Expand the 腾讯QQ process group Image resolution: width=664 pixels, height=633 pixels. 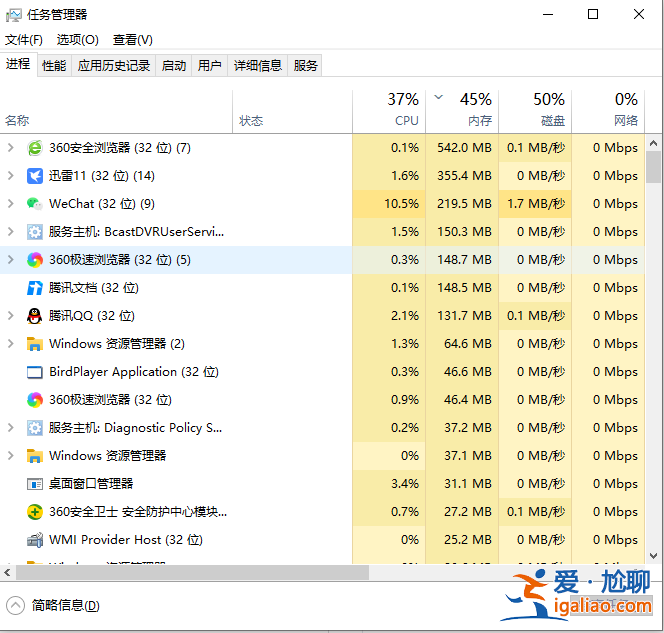pyautogui.click(x=11, y=315)
